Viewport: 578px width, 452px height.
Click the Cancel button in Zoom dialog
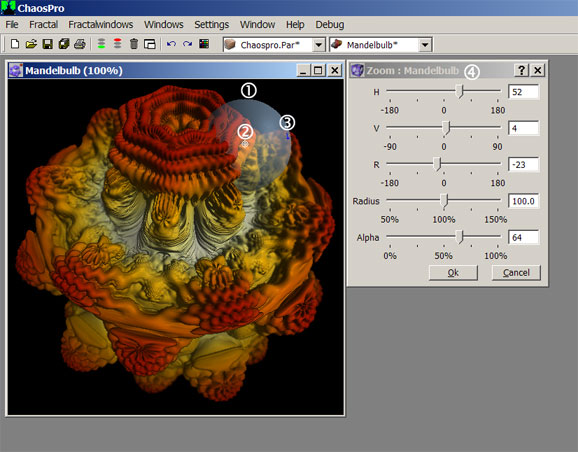click(x=516, y=273)
